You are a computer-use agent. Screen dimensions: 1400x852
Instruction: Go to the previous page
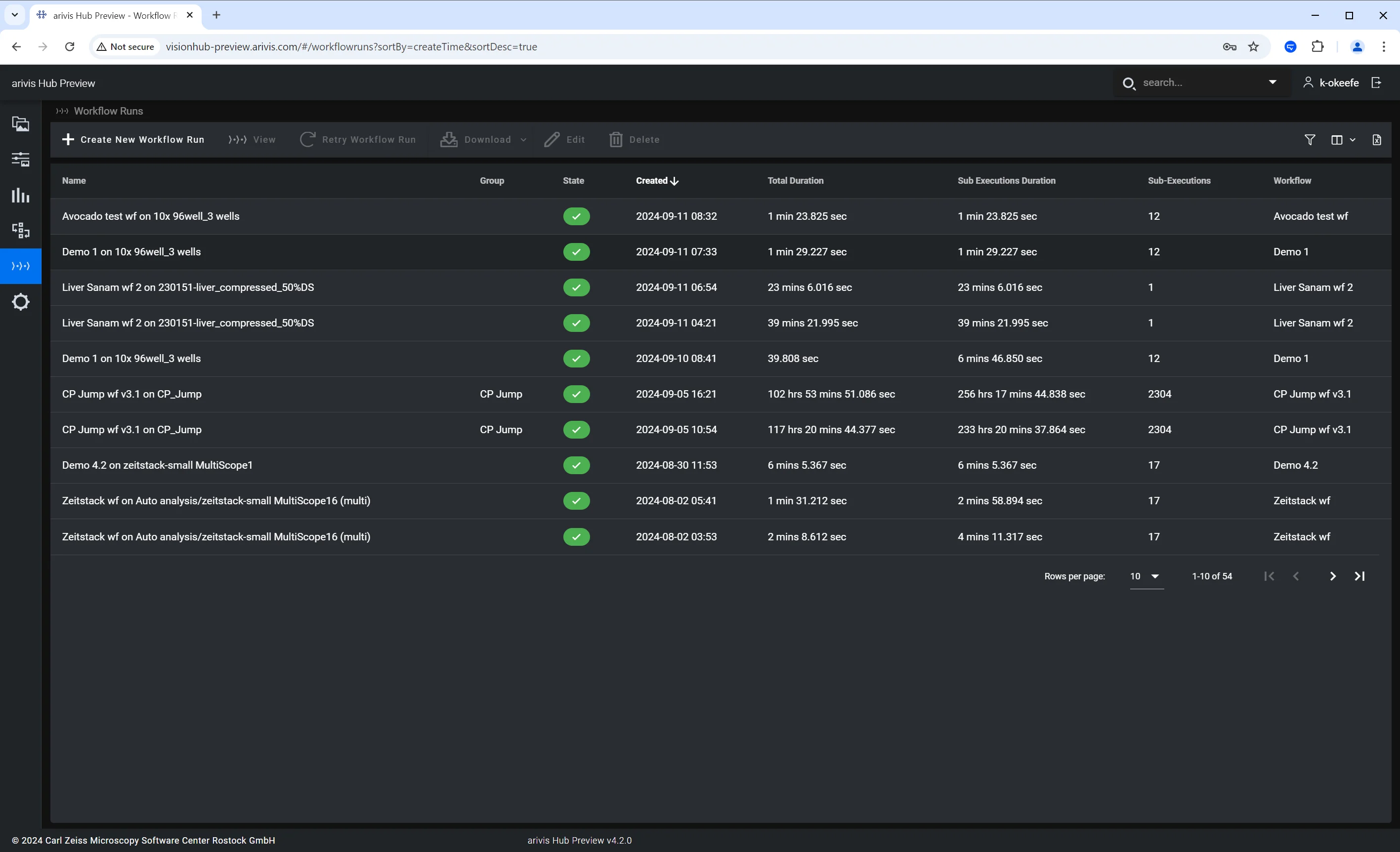(1296, 576)
